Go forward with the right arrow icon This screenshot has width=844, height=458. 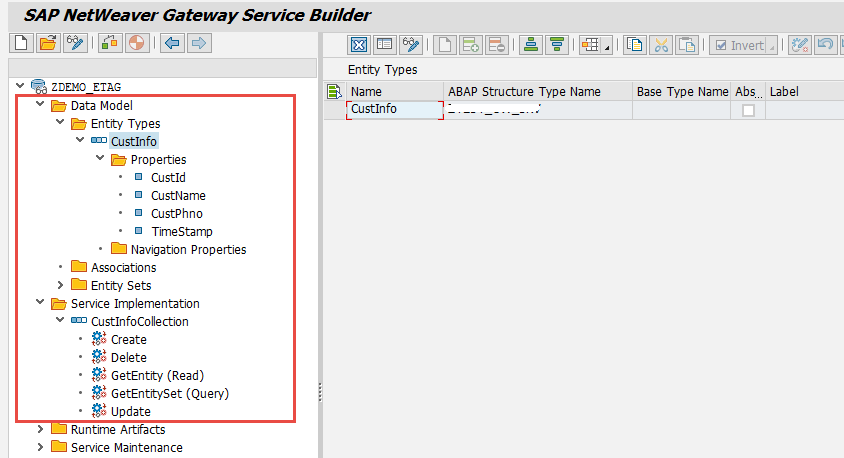(199, 43)
